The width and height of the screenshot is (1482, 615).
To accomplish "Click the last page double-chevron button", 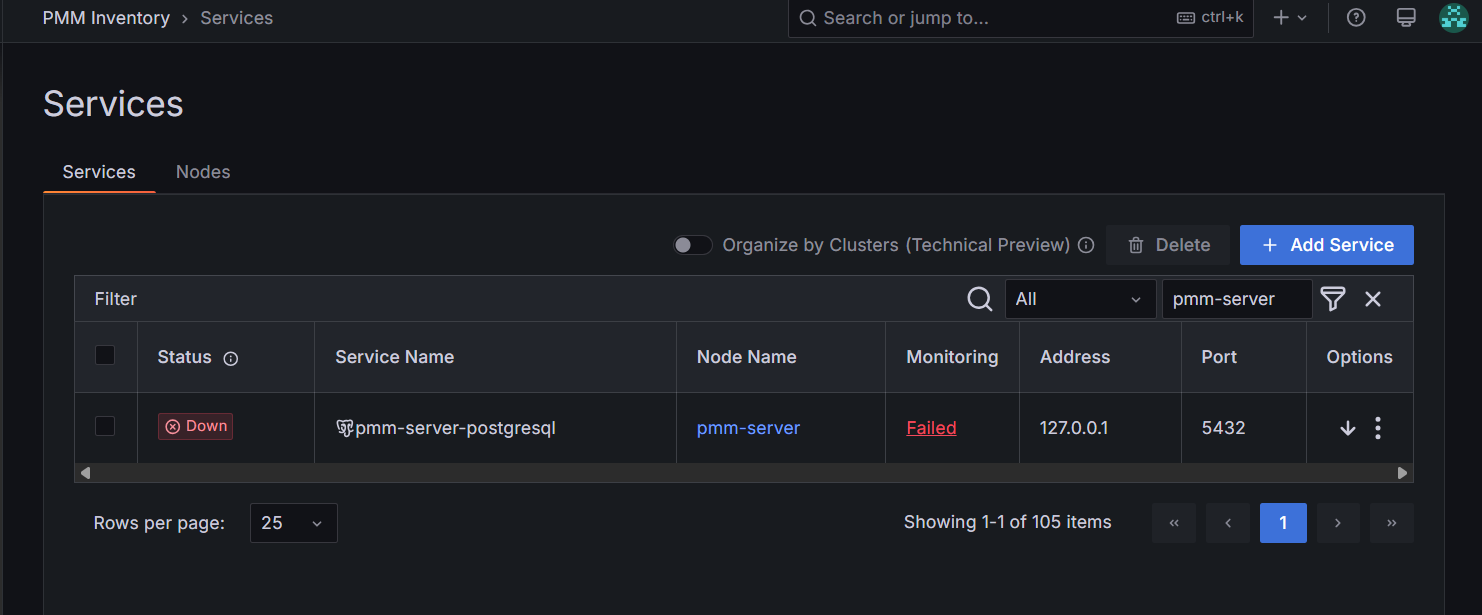I will pyautogui.click(x=1391, y=523).
